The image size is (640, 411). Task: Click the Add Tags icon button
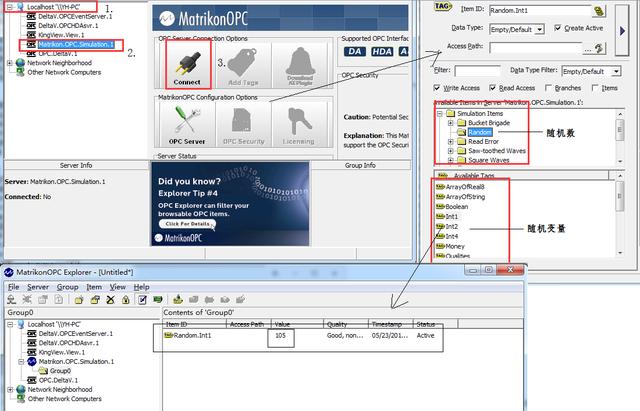point(243,64)
